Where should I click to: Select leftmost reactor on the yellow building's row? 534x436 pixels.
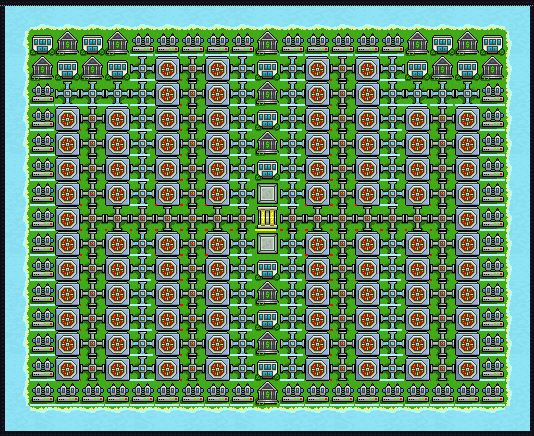click(x=67, y=219)
